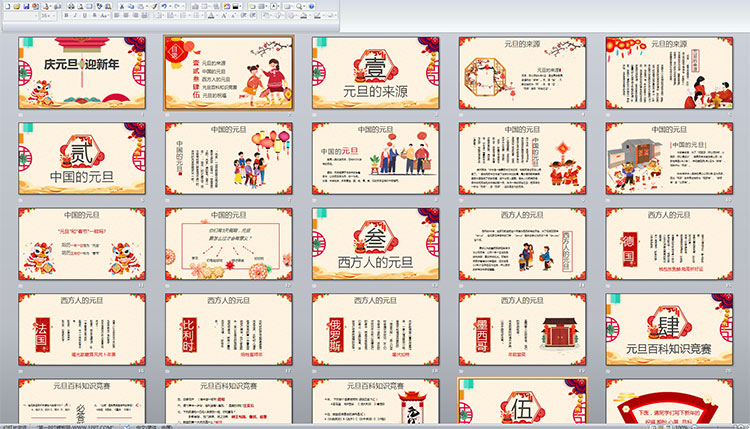
Task: Decrease font size with smaller A icon
Action: point(233,15)
